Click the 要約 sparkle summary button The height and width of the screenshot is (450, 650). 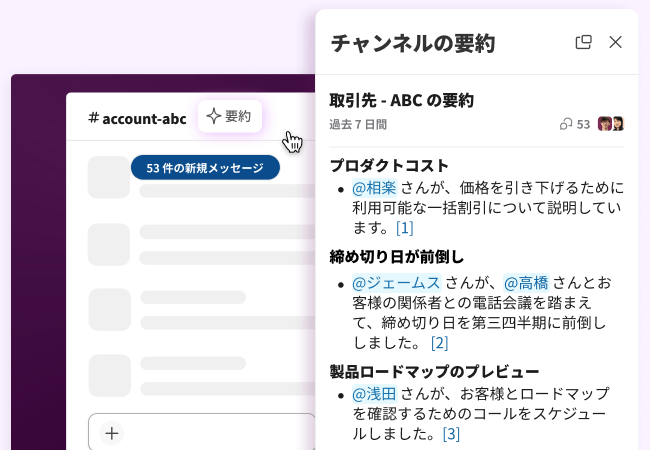(230, 116)
